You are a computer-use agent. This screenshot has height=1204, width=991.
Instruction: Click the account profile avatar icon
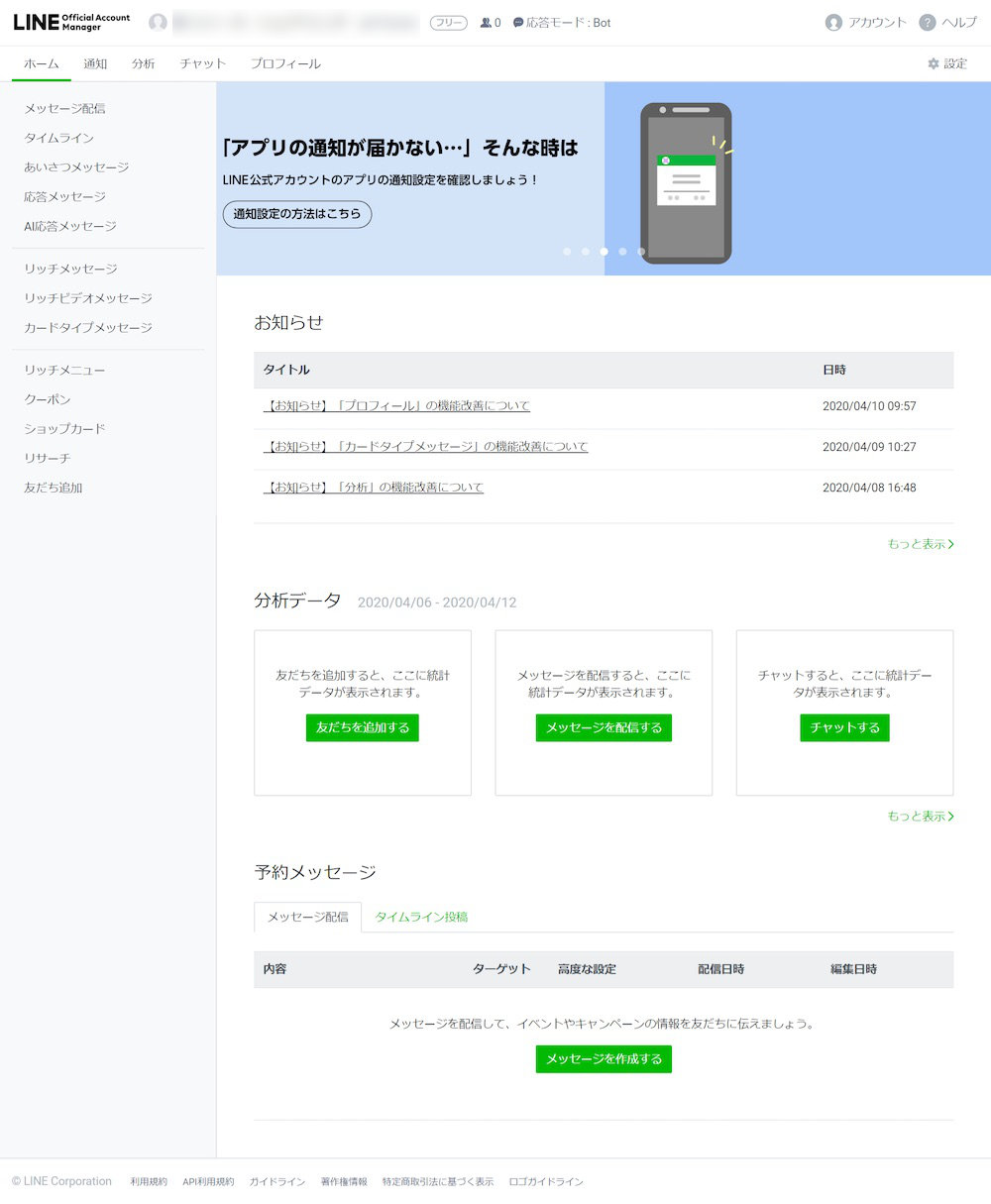coord(158,22)
